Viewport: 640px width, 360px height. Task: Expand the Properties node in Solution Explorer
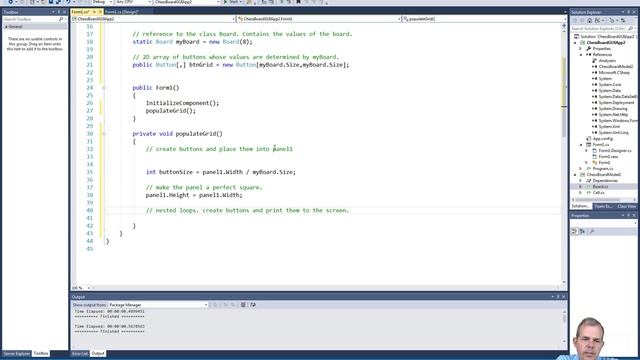[x=581, y=49]
